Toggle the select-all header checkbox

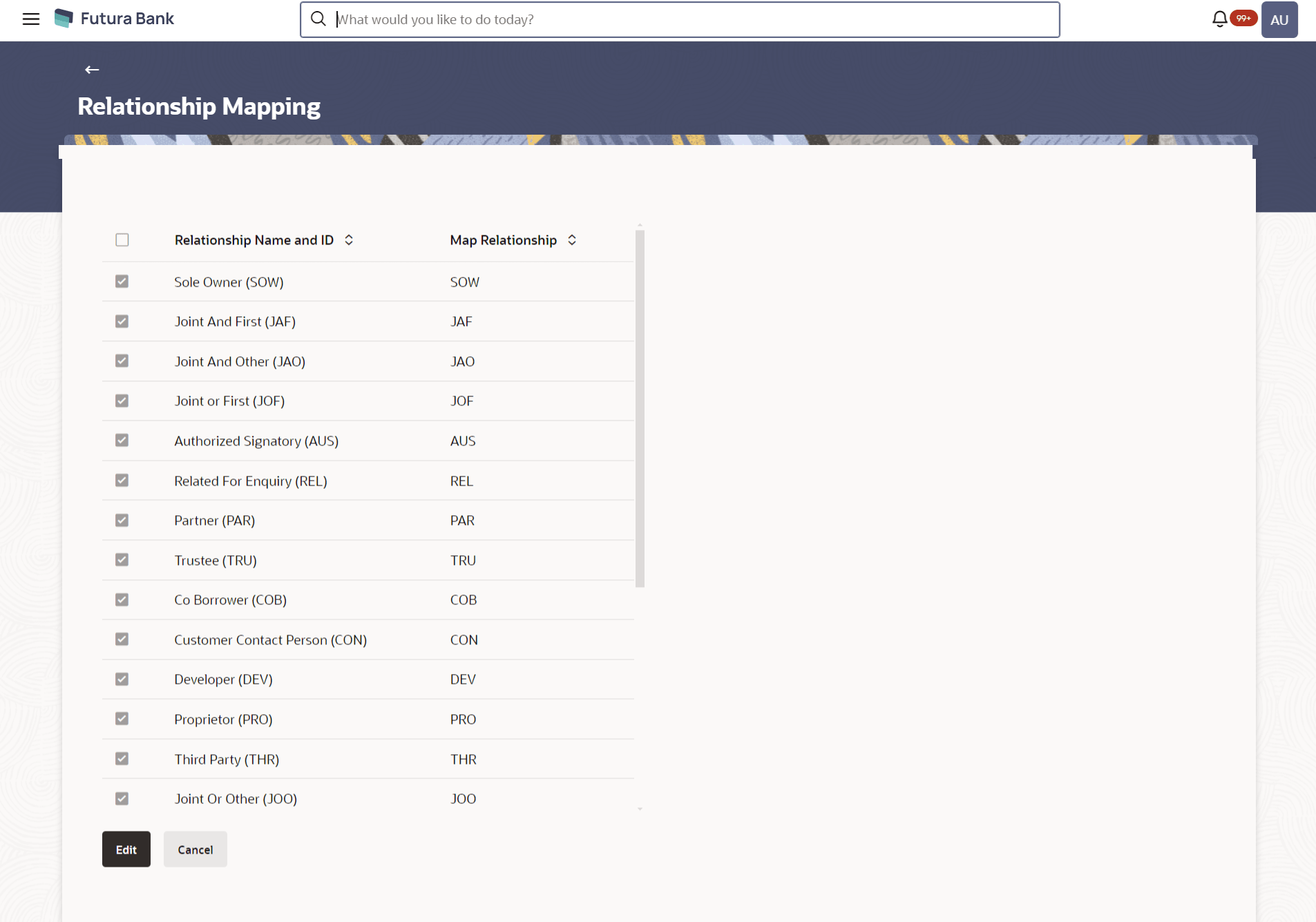pyautogui.click(x=122, y=240)
